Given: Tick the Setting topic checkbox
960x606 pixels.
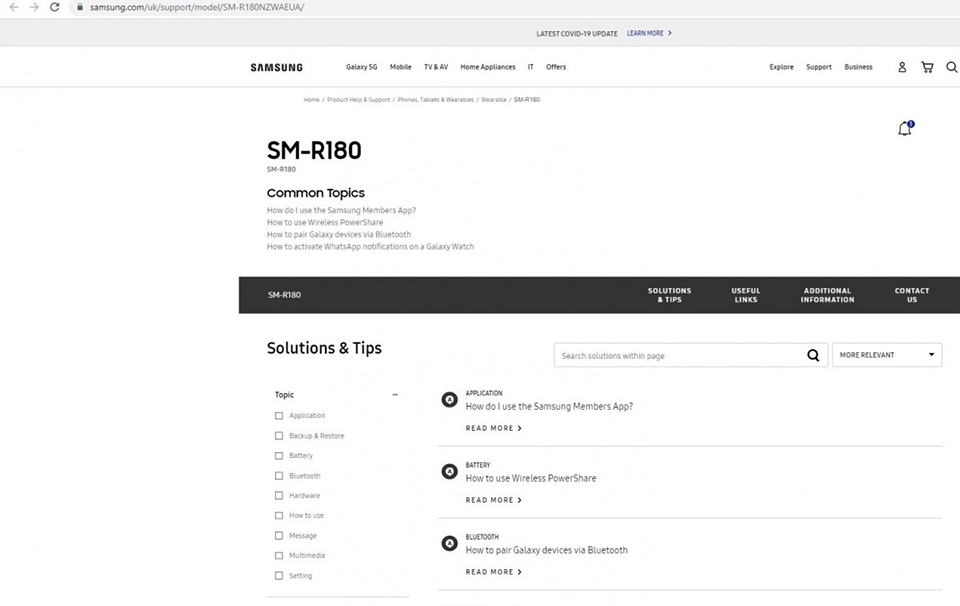Looking at the screenshot, I should [279, 575].
